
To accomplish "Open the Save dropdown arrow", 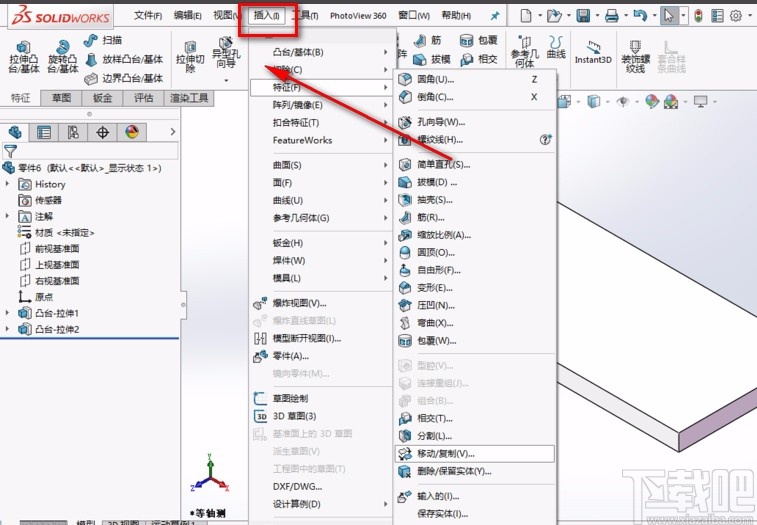I will click(x=597, y=16).
